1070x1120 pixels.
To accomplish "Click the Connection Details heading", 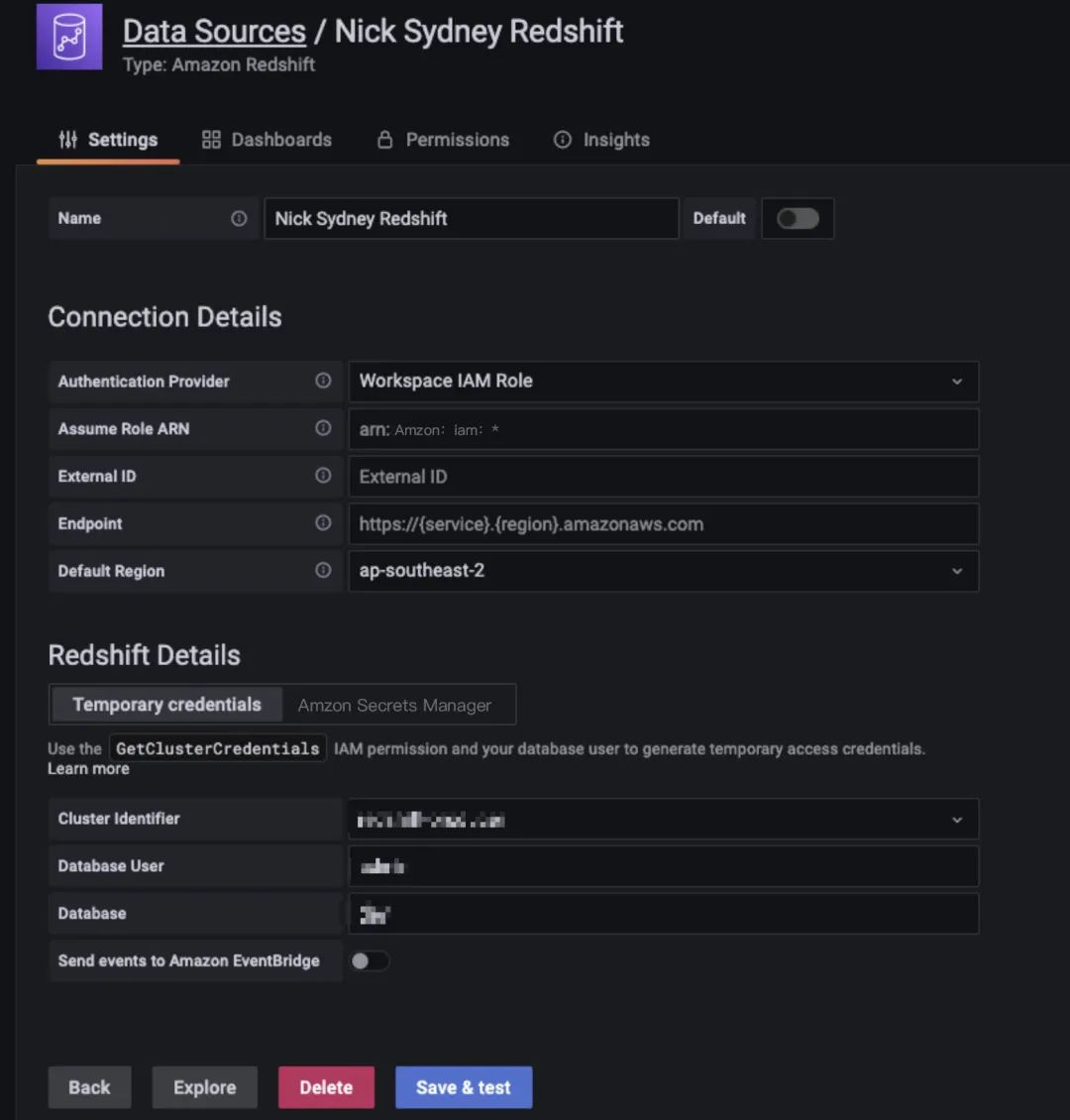I will [164, 317].
